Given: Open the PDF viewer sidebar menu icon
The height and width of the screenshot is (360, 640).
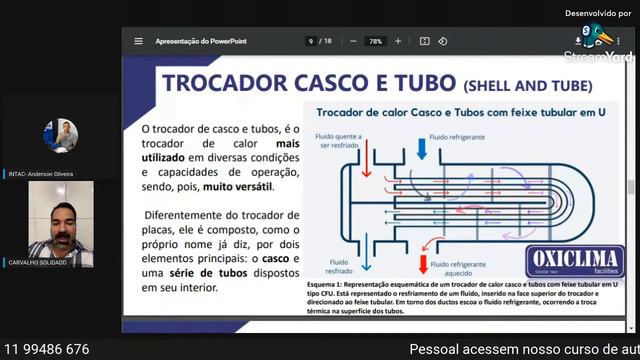Looking at the screenshot, I should tap(138, 41).
